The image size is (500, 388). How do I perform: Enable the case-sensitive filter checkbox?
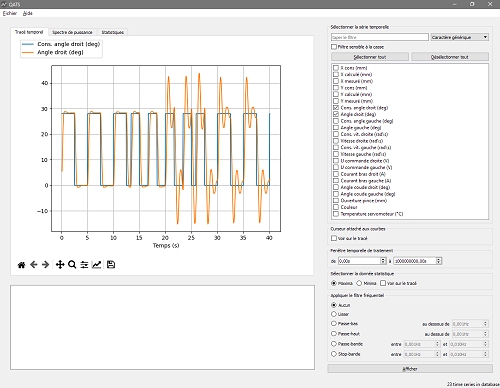coord(334,47)
